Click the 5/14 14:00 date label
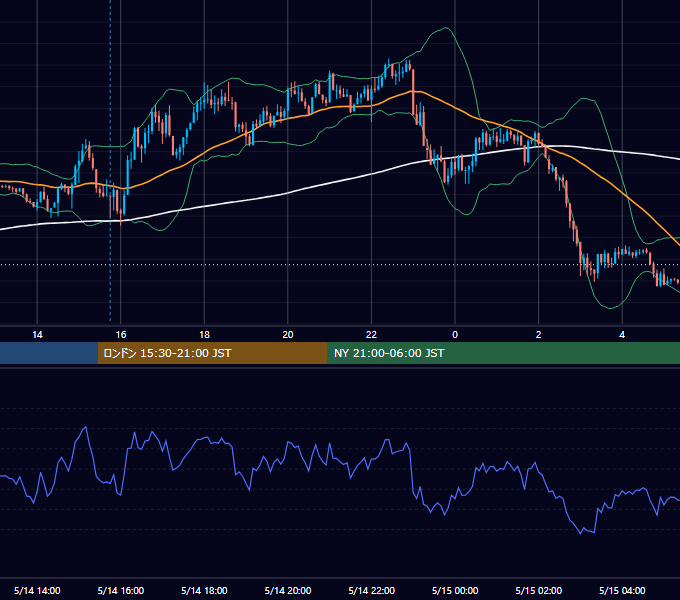 (x=37, y=590)
